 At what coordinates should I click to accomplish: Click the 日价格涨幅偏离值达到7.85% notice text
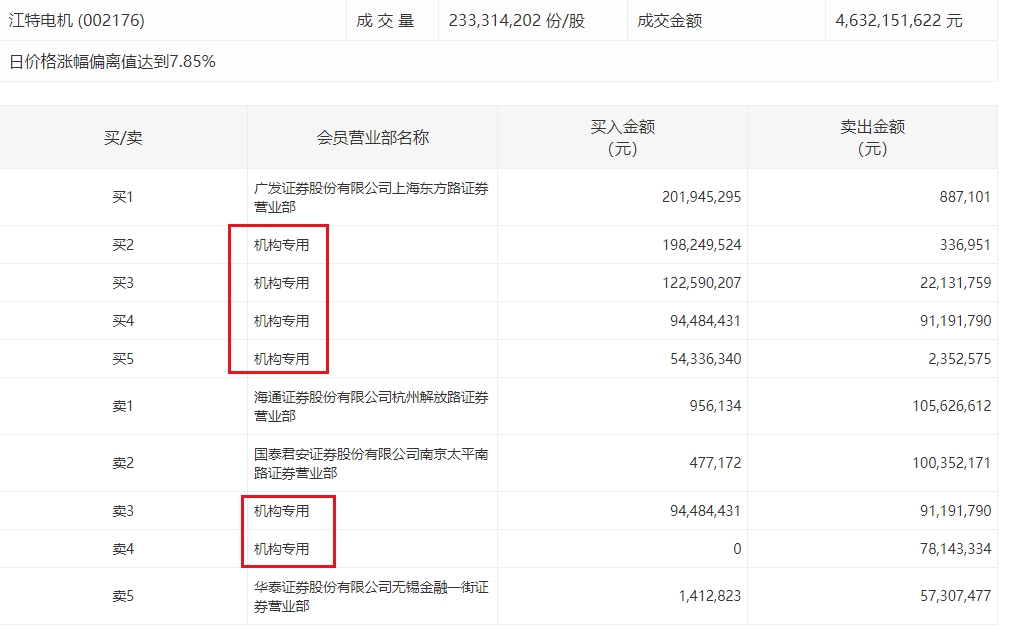(112, 62)
